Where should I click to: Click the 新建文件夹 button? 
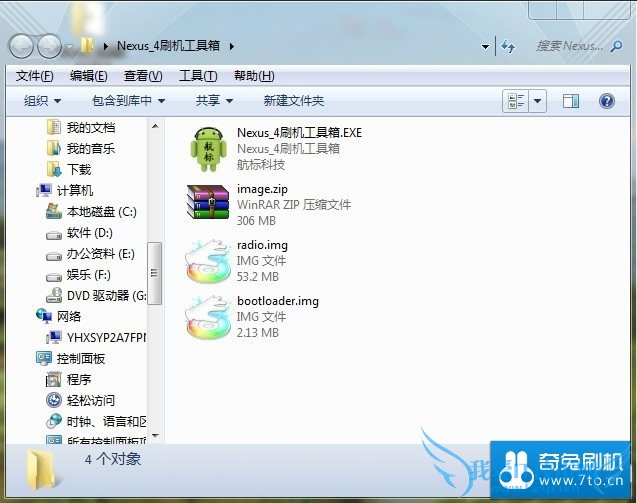(294, 101)
